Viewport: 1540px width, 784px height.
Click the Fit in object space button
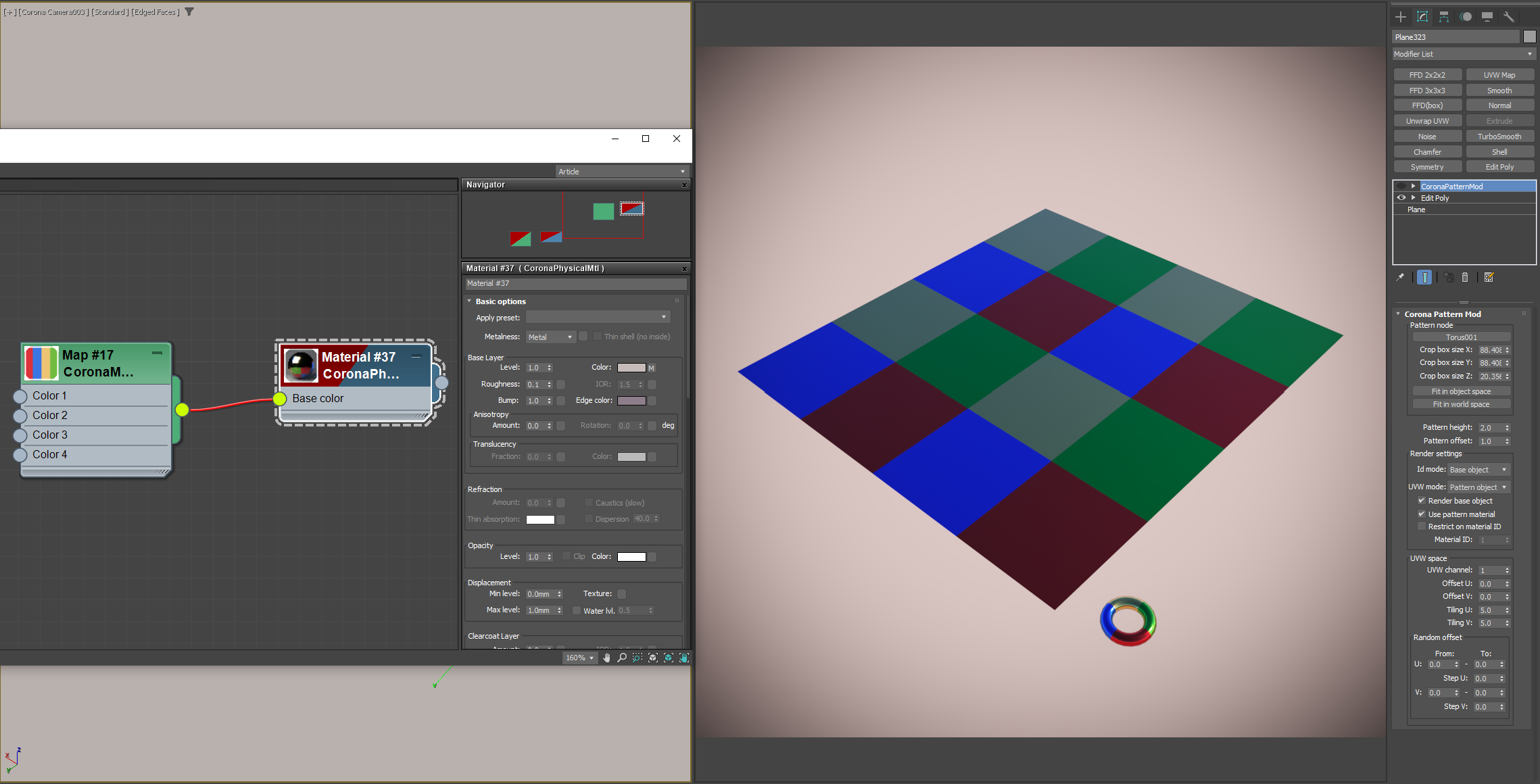(x=1461, y=391)
